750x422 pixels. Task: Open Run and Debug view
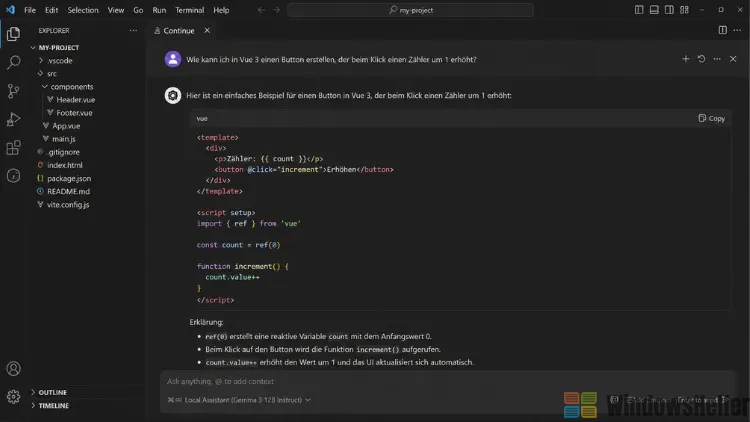coord(13,119)
